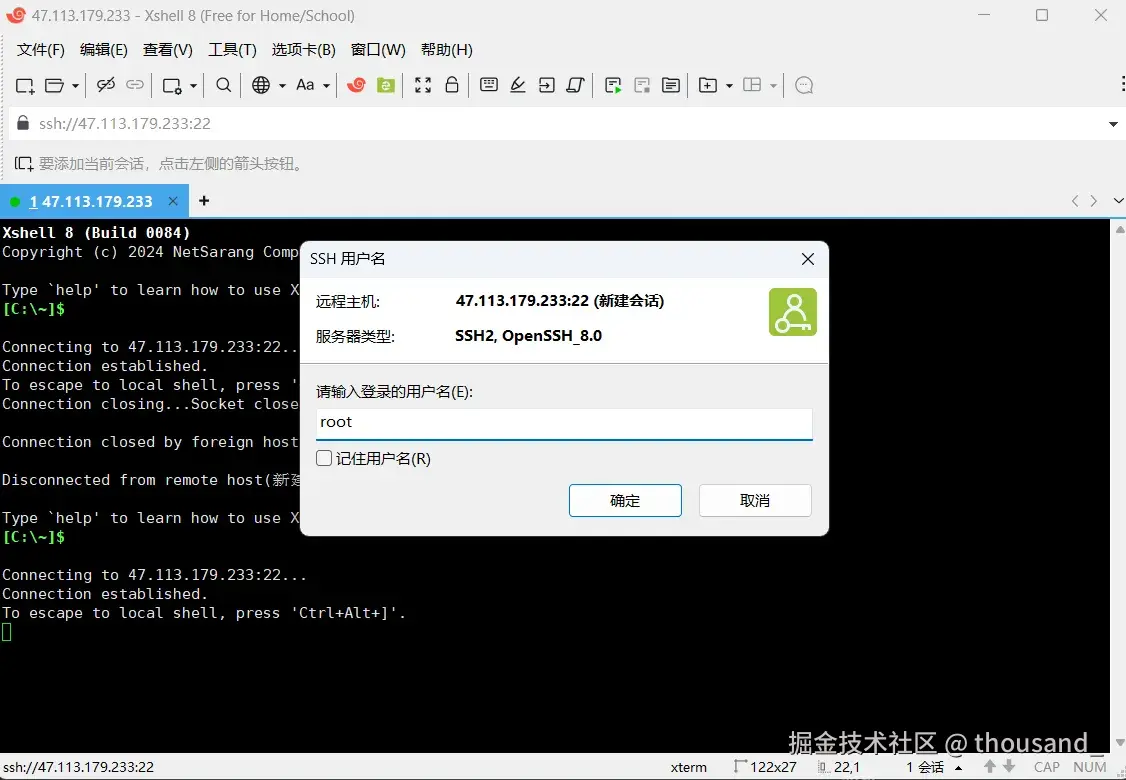Click the arrow-into-box toolbar icon
Image resolution: width=1126 pixels, height=780 pixels.
546,85
